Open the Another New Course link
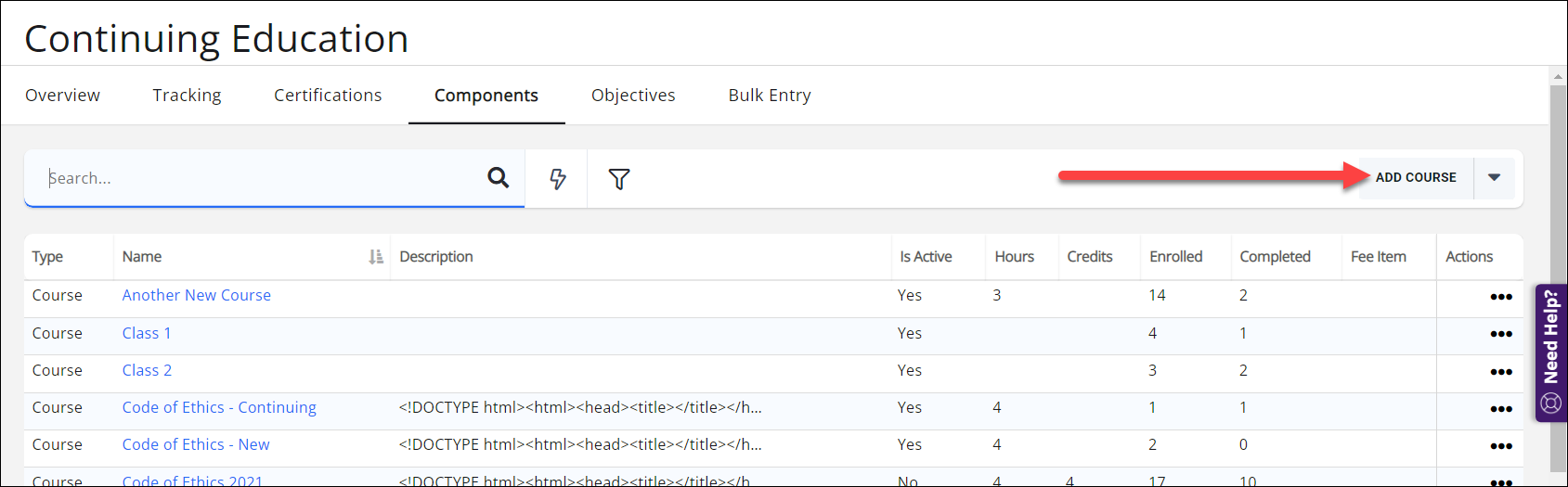The height and width of the screenshot is (487, 1568). pyautogui.click(x=197, y=295)
